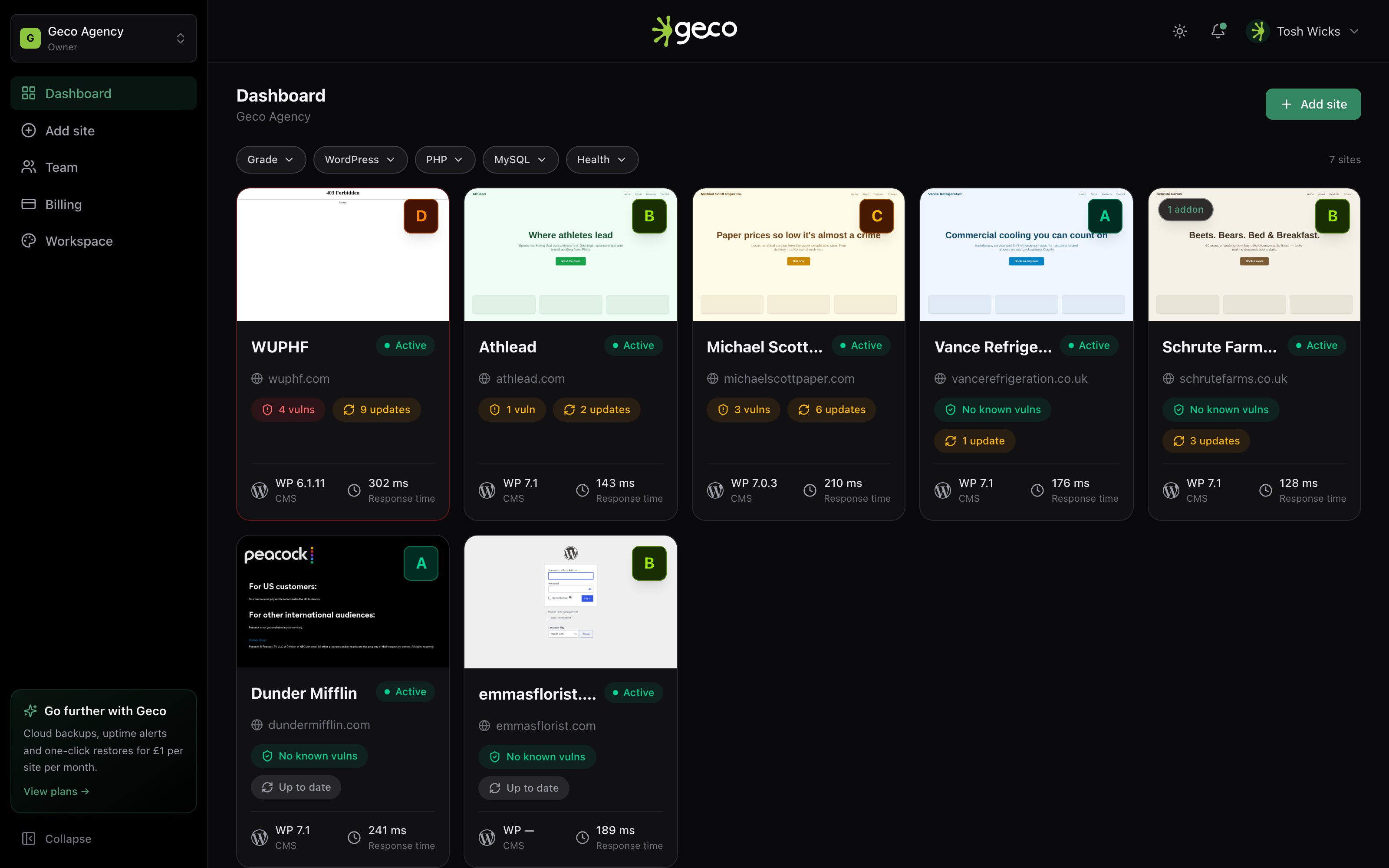
Task: Expand the Geco Agency workspace switcher
Action: click(x=103, y=38)
